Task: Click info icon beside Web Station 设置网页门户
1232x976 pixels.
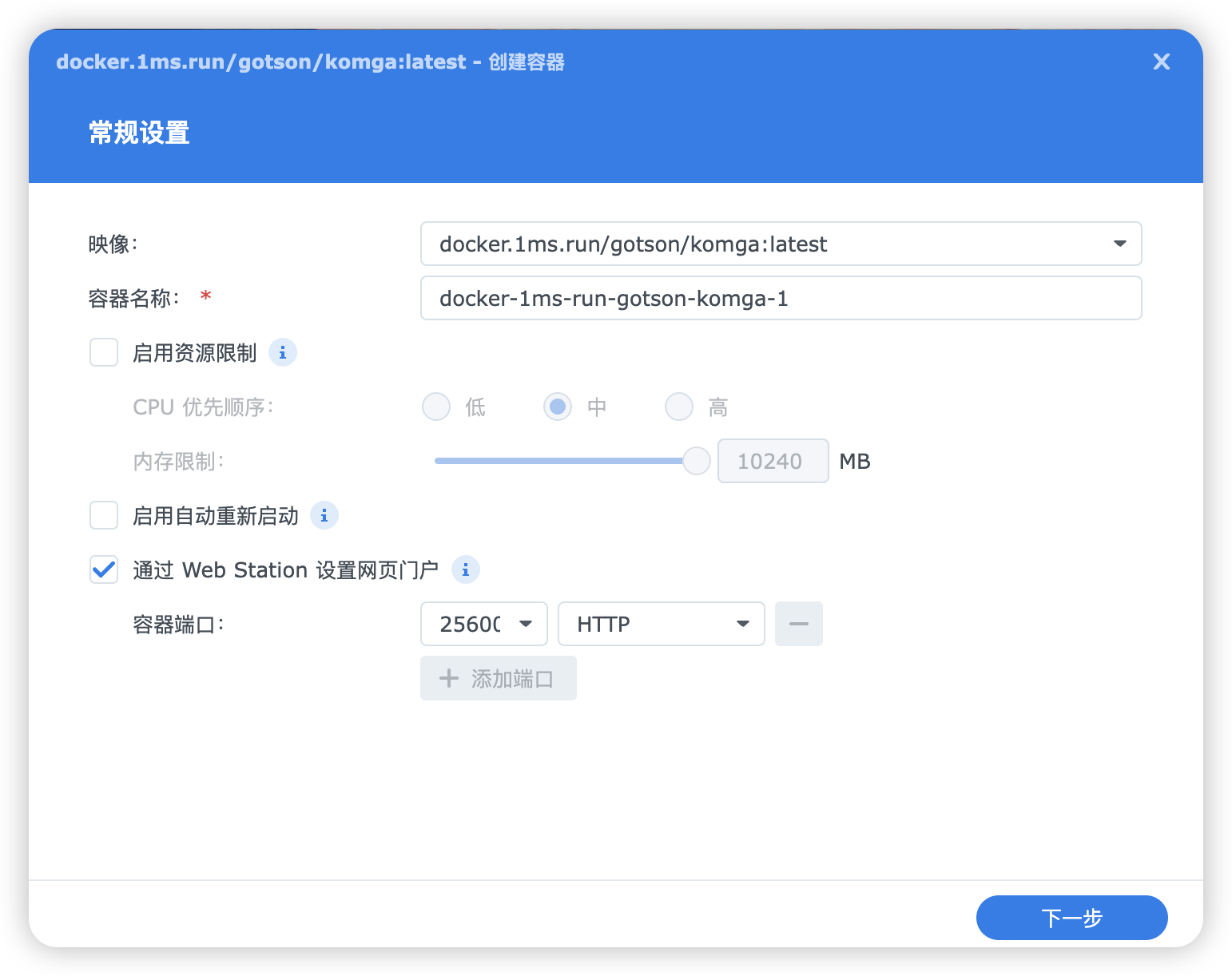Action: click(x=465, y=570)
